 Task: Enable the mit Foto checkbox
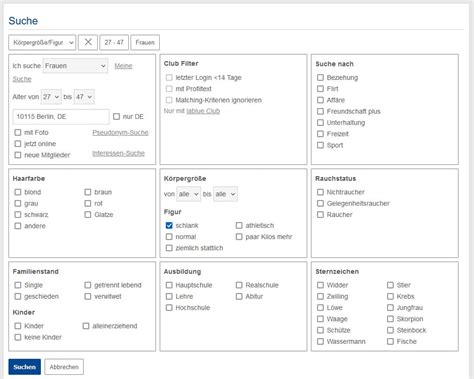pos(18,133)
